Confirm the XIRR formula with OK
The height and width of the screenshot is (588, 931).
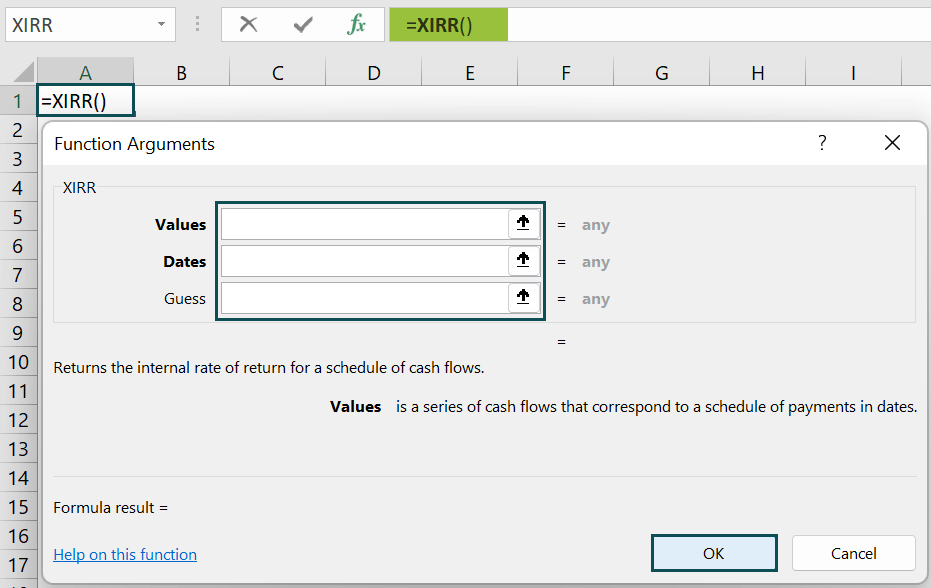point(713,552)
